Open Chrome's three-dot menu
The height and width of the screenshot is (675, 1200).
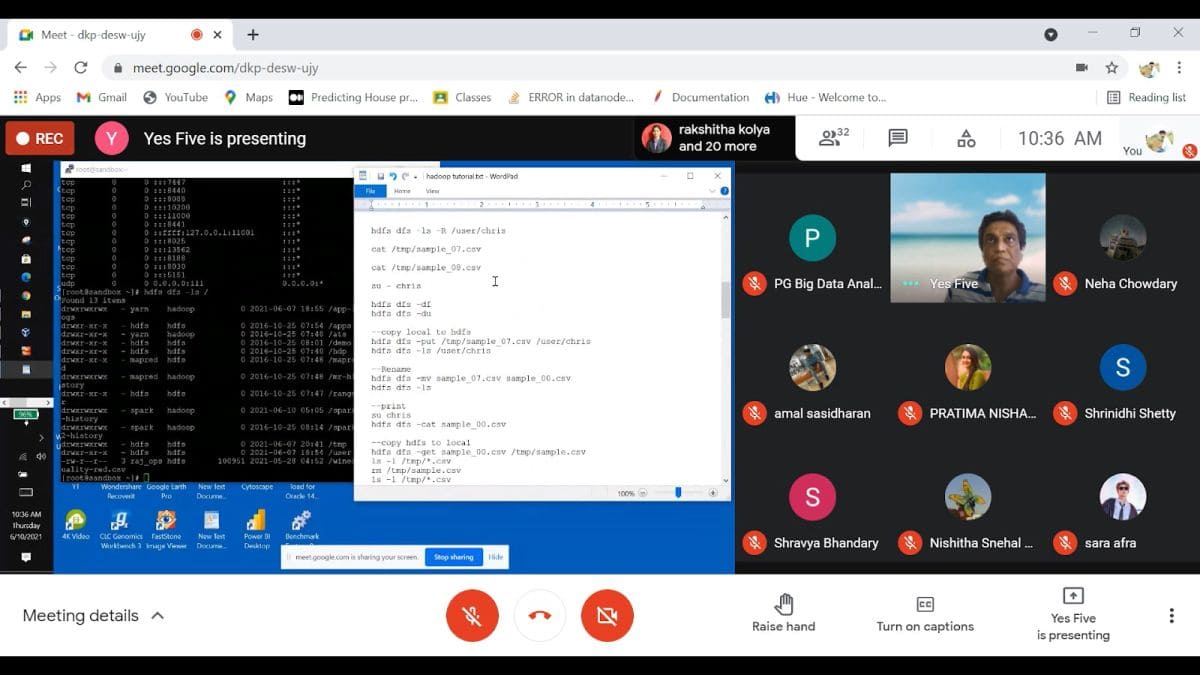point(1180,68)
